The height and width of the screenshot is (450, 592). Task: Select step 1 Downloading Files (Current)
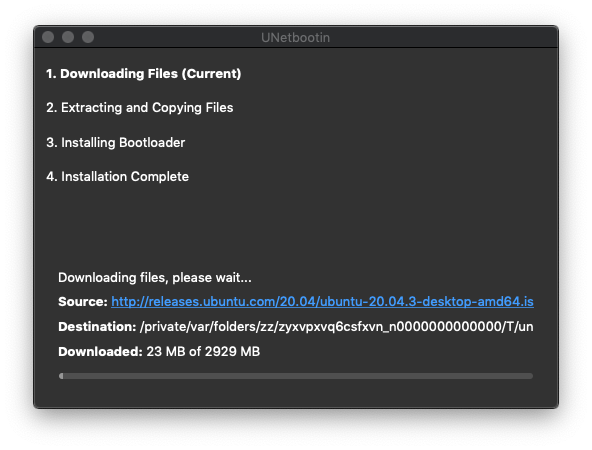tap(143, 74)
